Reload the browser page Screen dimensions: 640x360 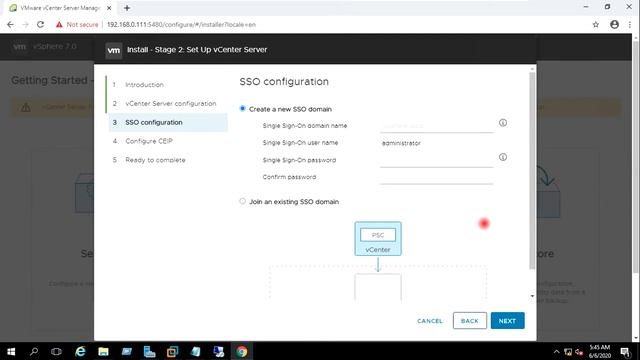tap(40, 24)
